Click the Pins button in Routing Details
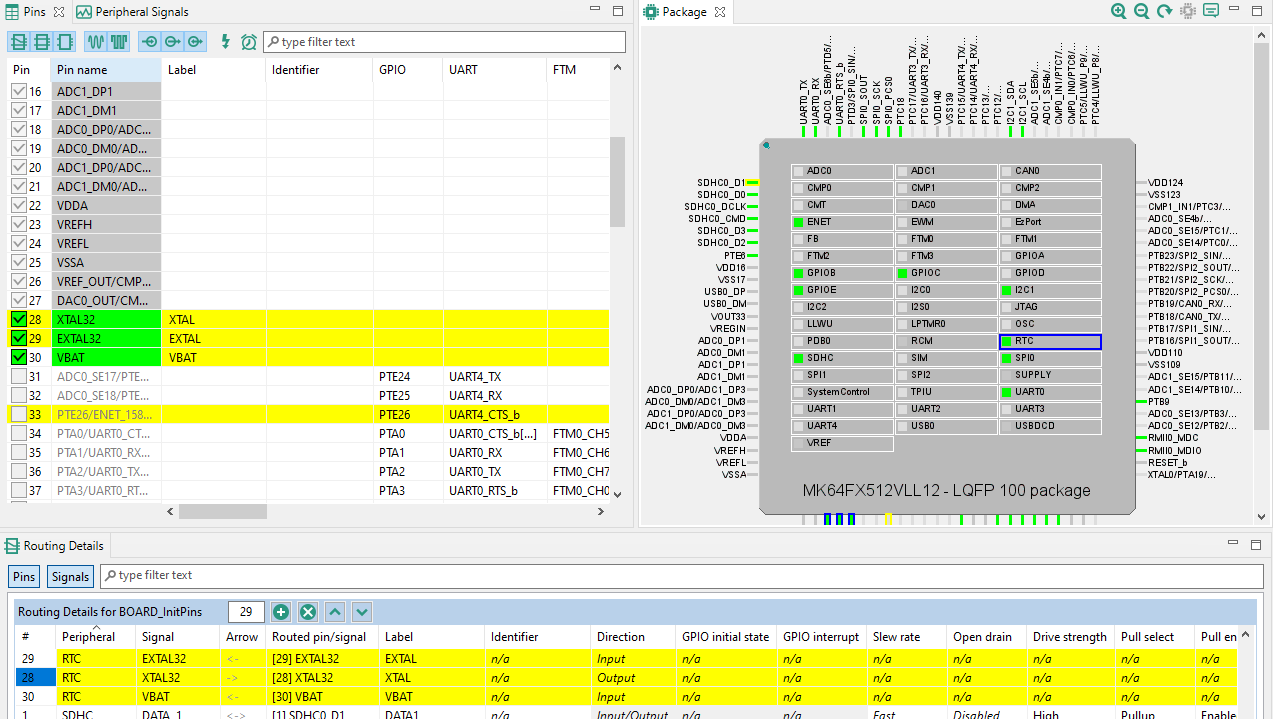This screenshot has width=1273, height=719. (23, 576)
